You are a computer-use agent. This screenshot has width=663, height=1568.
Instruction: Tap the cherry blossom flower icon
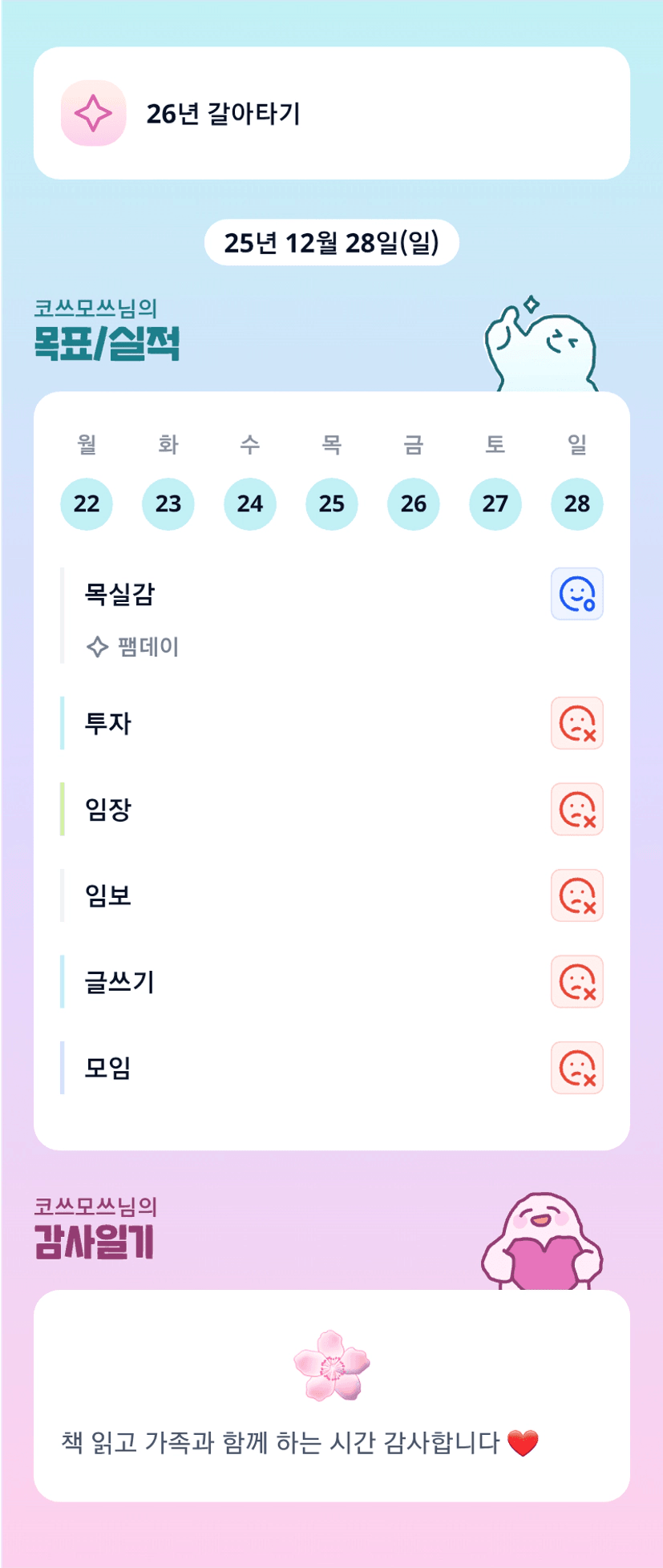click(331, 1365)
